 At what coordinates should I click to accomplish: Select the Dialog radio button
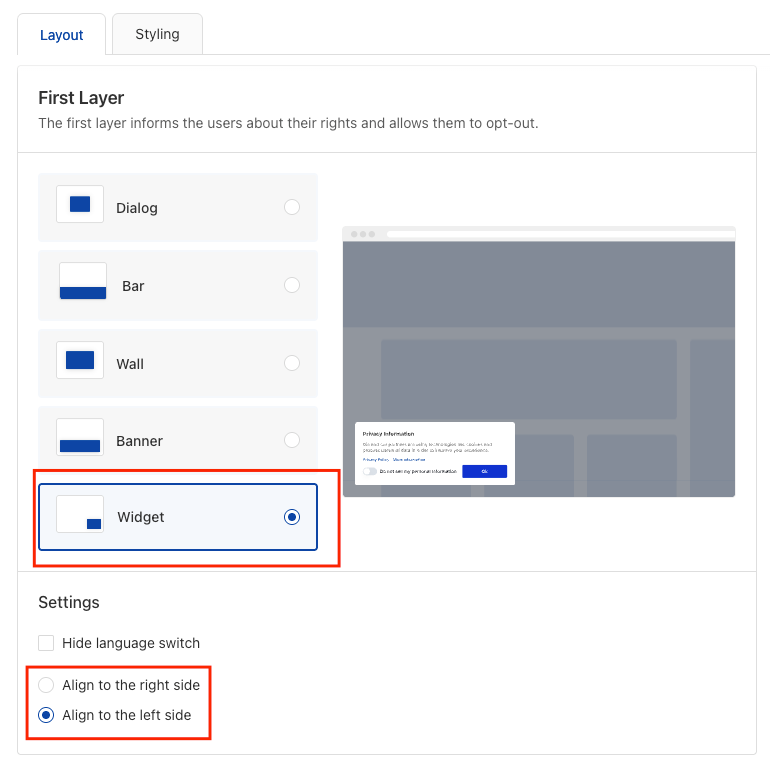pyautogui.click(x=292, y=207)
